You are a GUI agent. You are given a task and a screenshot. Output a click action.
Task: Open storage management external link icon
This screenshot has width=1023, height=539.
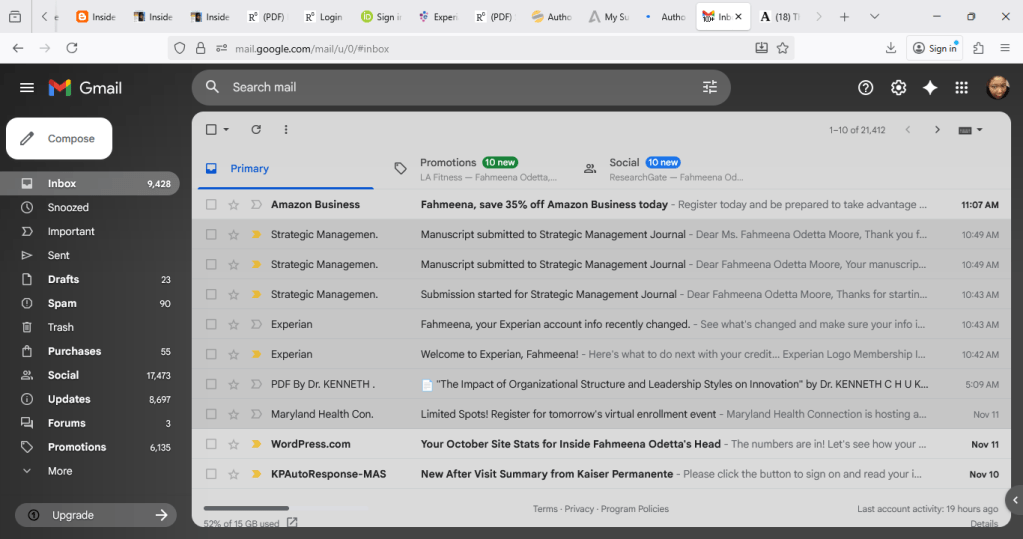292,523
